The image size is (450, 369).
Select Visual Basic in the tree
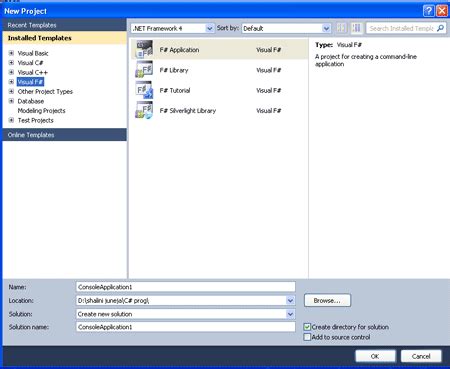point(33,53)
